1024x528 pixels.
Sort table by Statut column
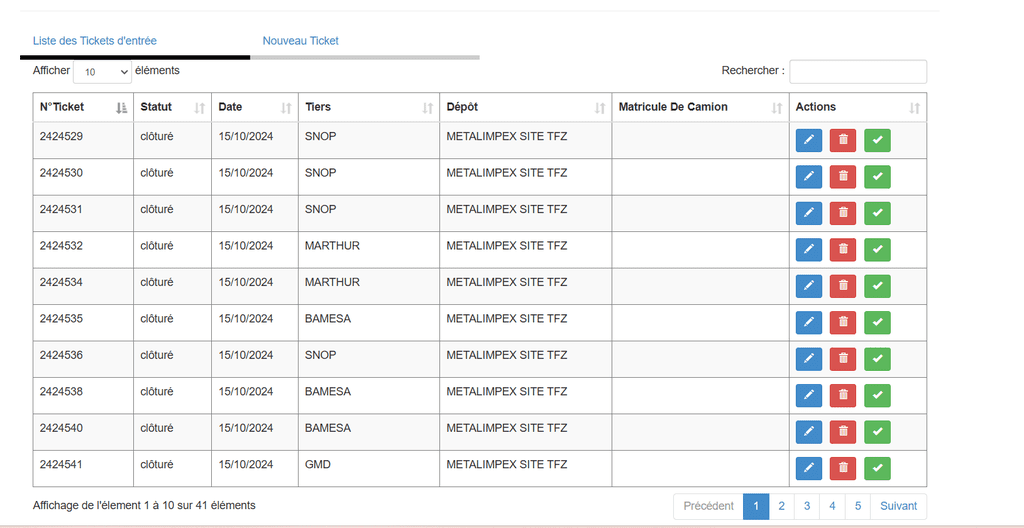pyautogui.click(x=172, y=107)
